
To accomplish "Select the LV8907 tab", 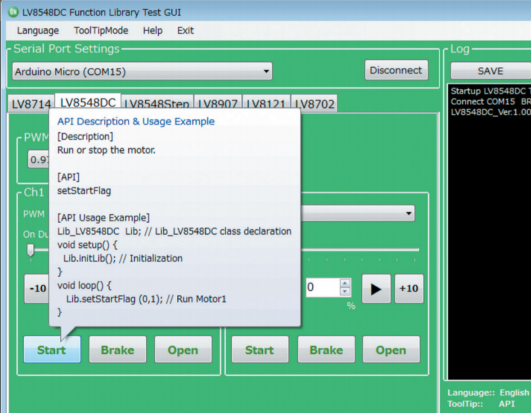I will pos(217,104).
